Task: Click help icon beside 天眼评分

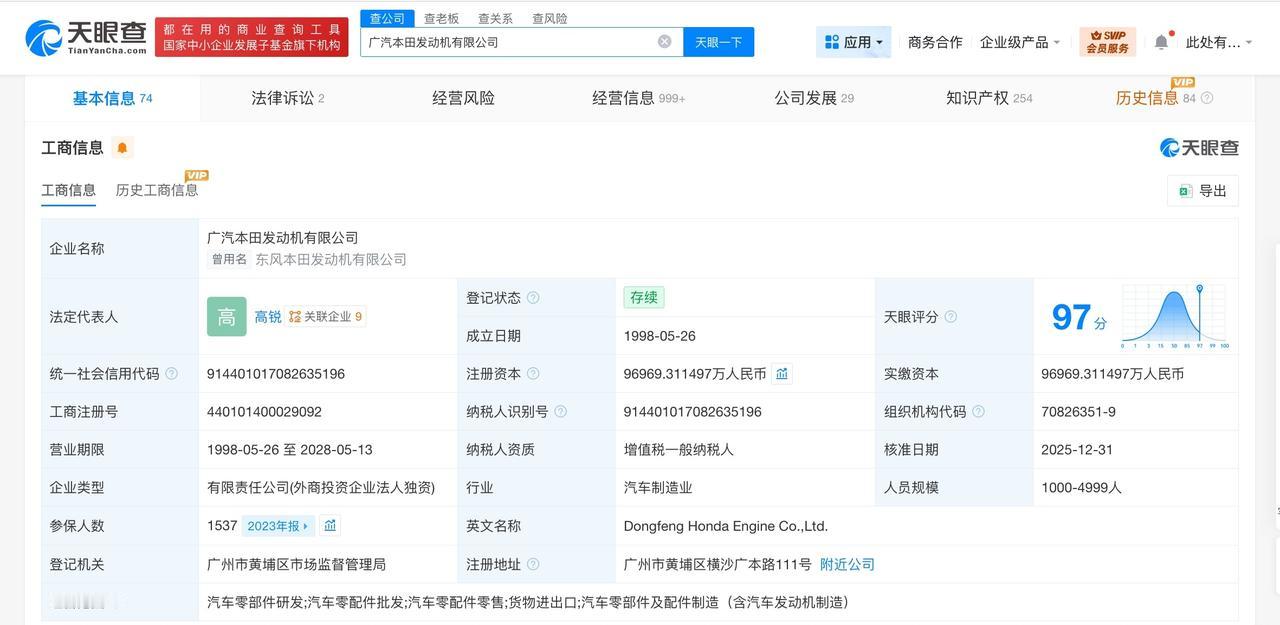Action: (951, 317)
